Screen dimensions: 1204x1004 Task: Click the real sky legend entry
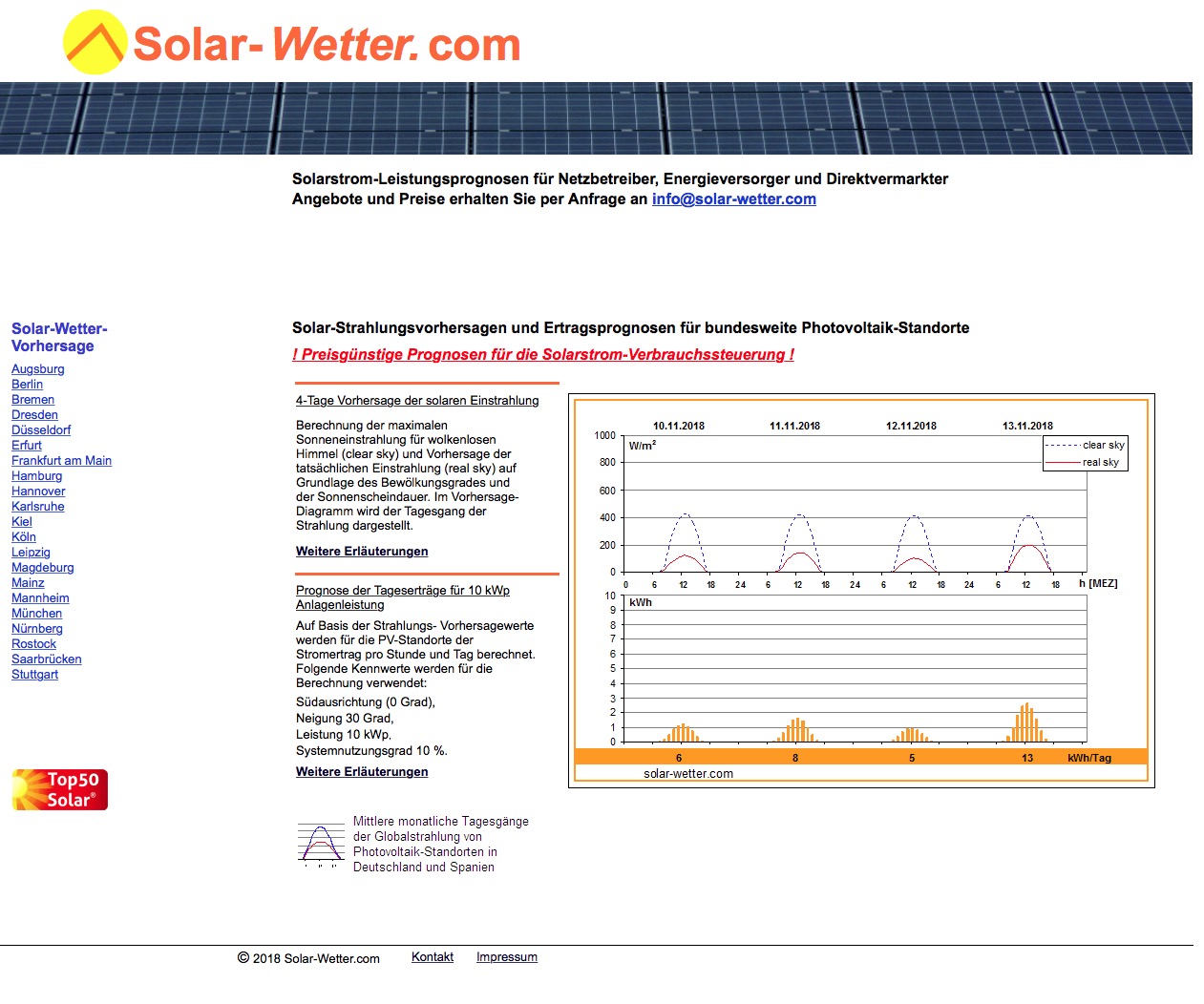click(x=1083, y=462)
